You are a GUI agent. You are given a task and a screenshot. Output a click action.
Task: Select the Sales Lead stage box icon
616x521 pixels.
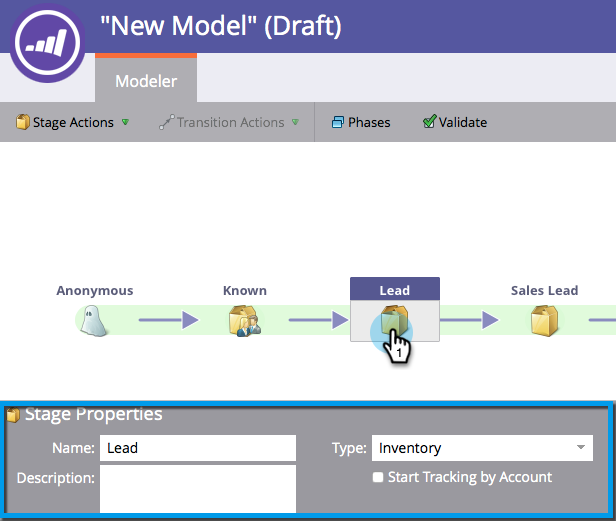(x=544, y=321)
